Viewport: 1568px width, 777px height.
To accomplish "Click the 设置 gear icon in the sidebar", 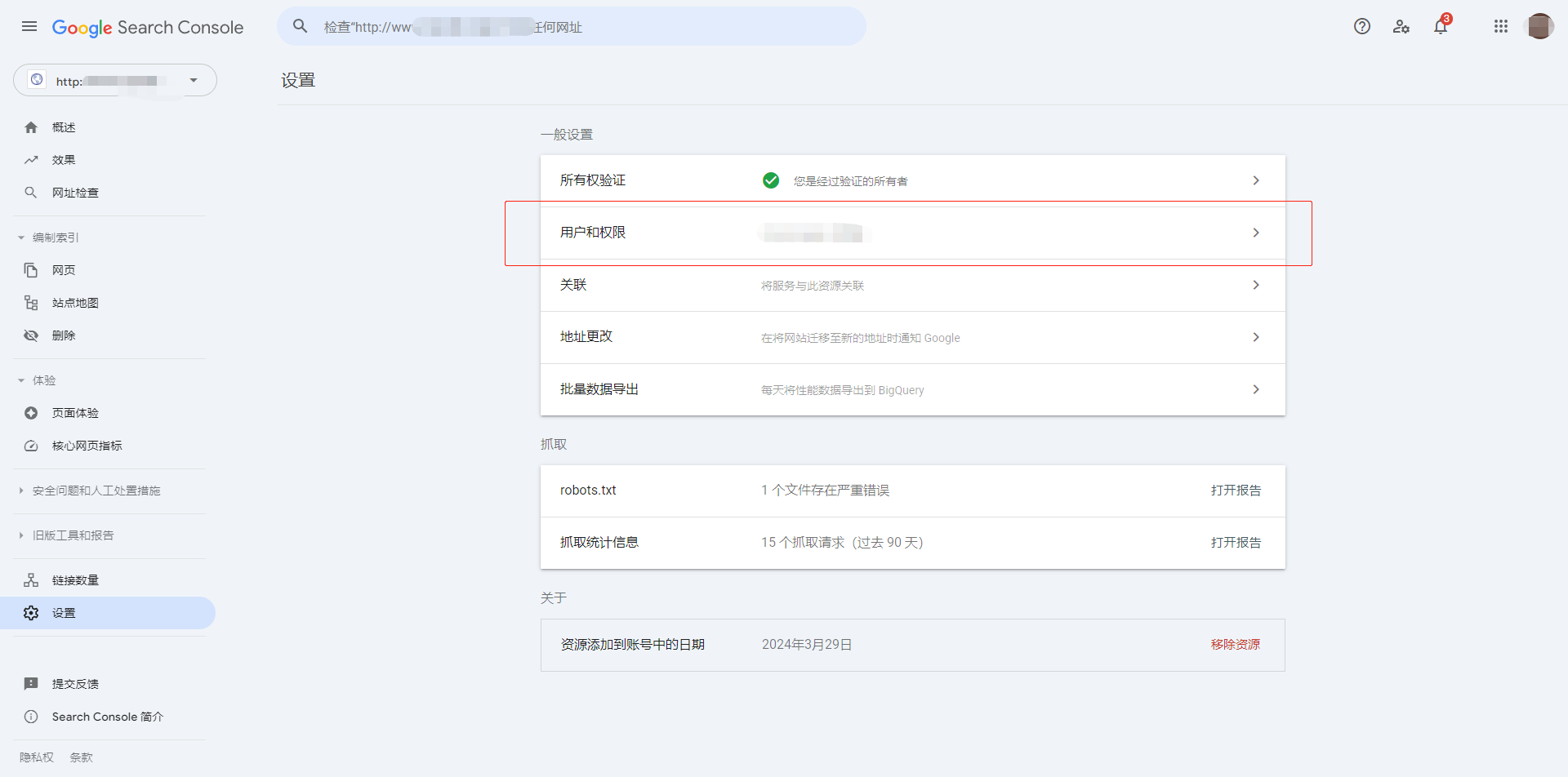I will (x=31, y=613).
